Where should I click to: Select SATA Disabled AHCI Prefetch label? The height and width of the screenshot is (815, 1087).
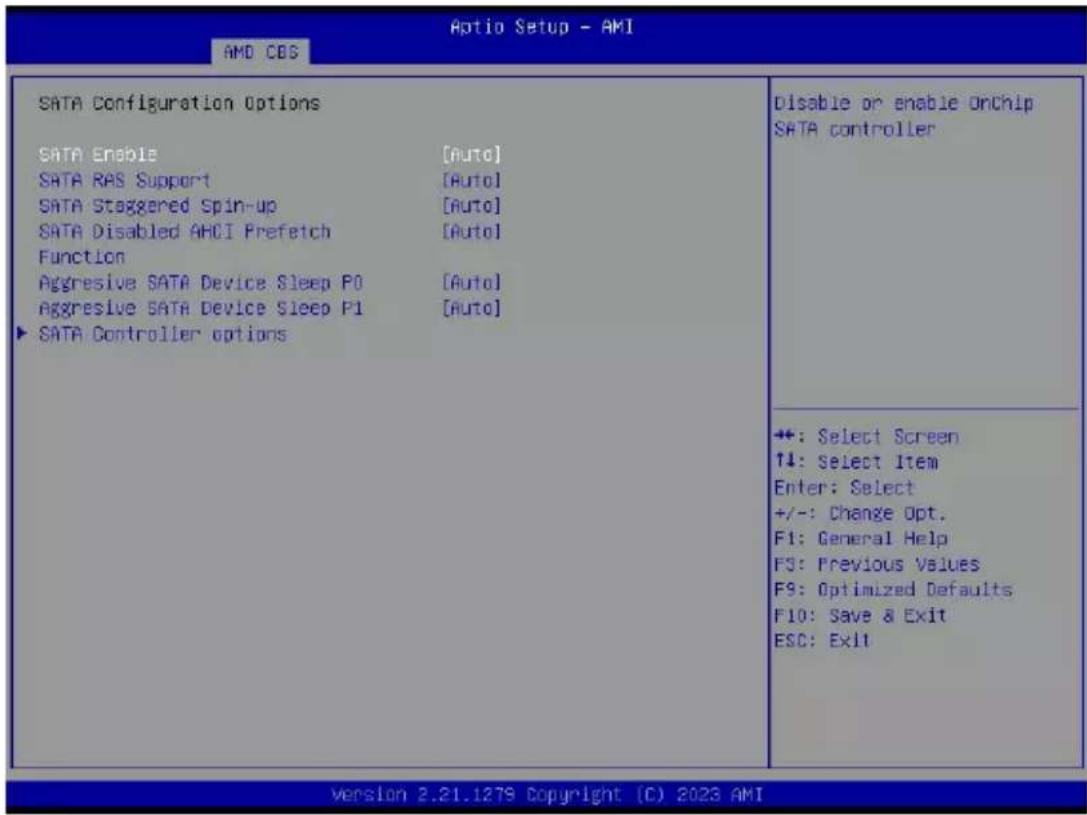(x=184, y=231)
